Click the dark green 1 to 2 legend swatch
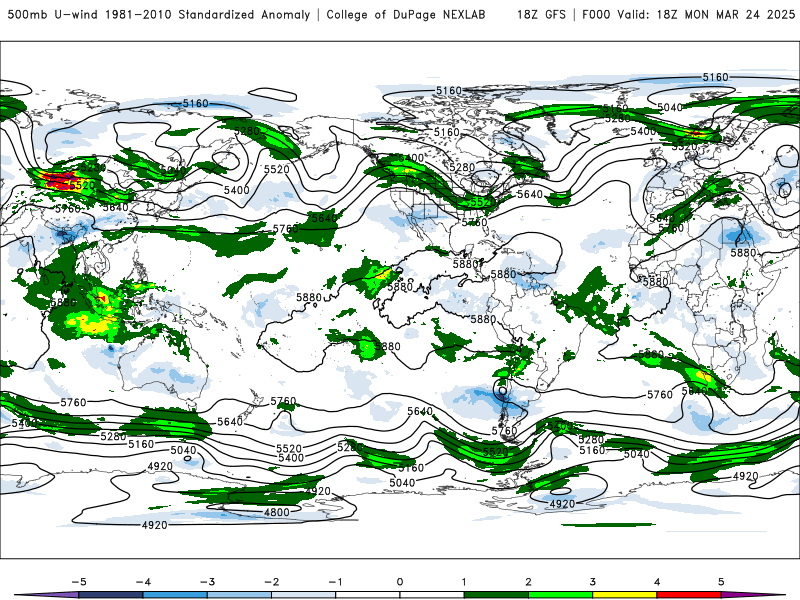The width and height of the screenshot is (800, 600). [496, 595]
